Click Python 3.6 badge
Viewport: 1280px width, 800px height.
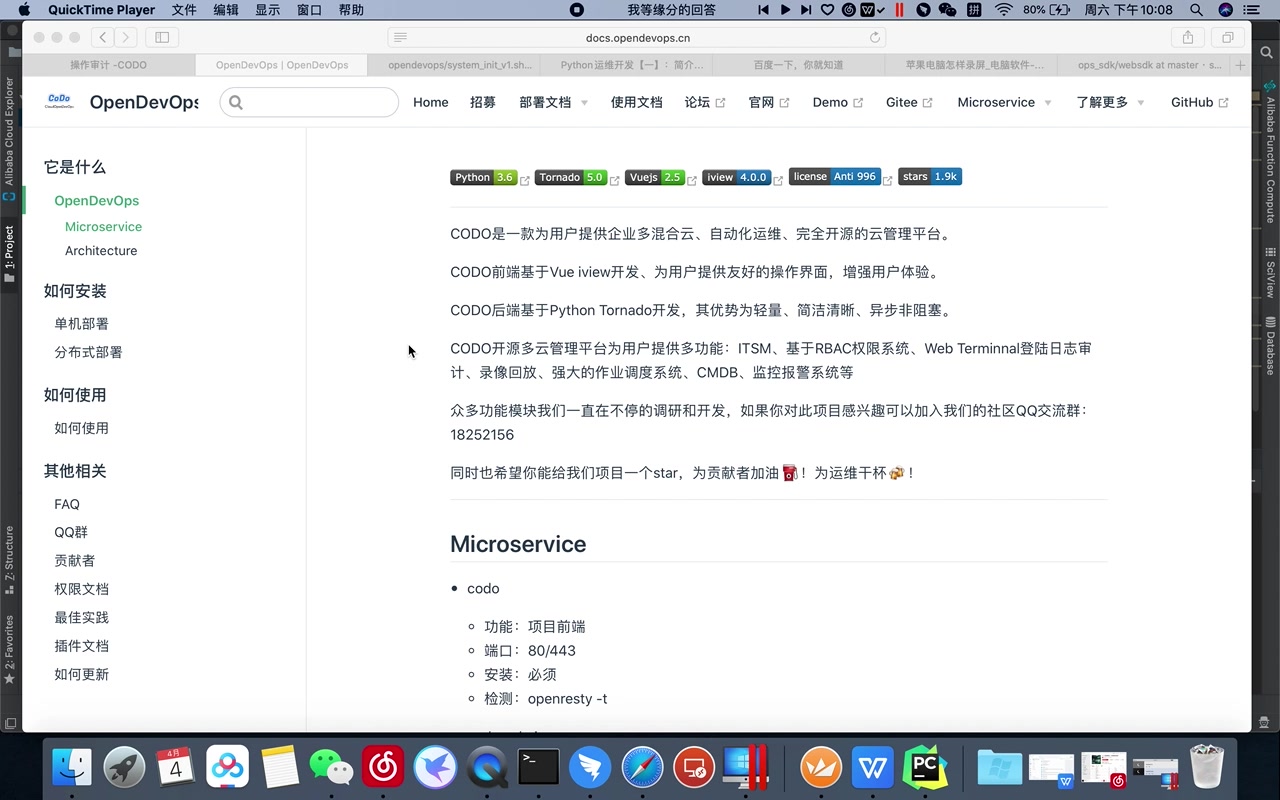[483, 177]
